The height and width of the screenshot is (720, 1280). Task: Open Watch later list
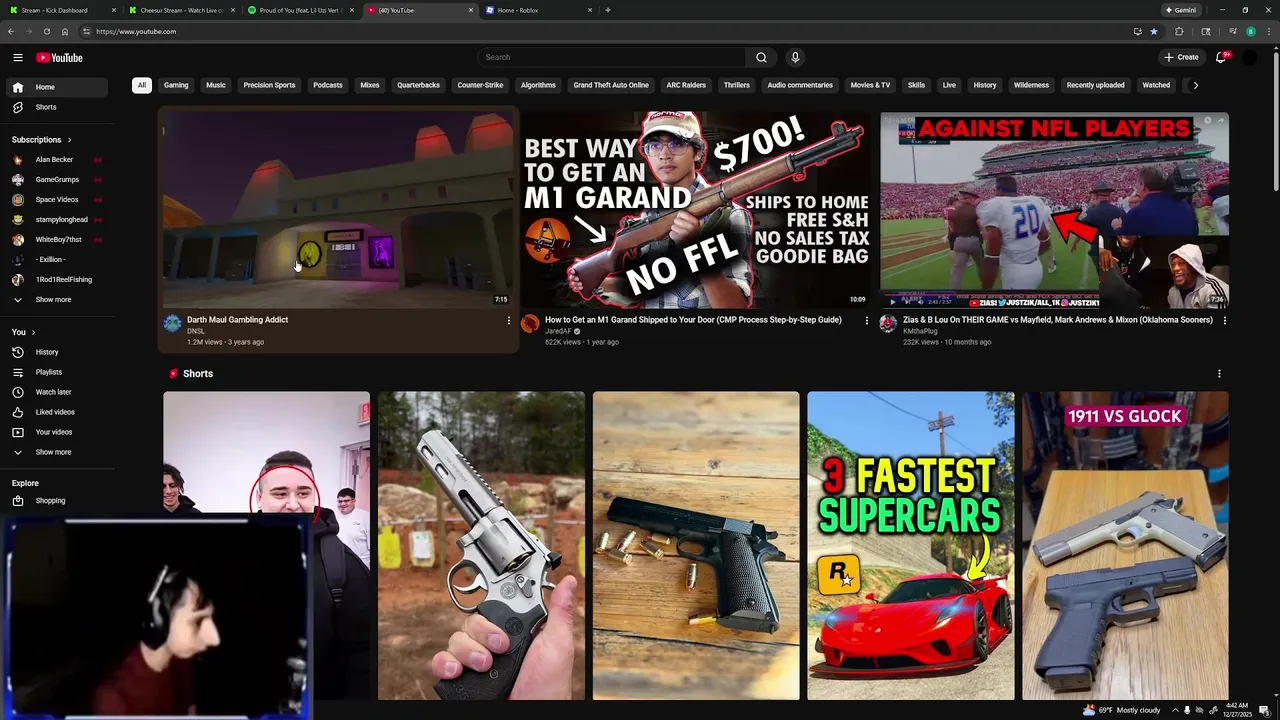coord(57,392)
